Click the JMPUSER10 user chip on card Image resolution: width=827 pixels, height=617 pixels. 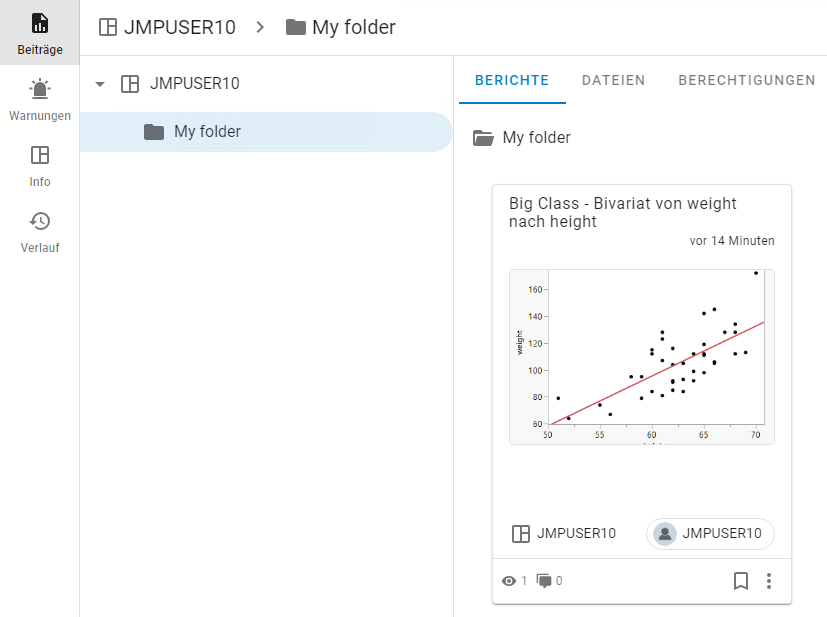[x=710, y=534]
